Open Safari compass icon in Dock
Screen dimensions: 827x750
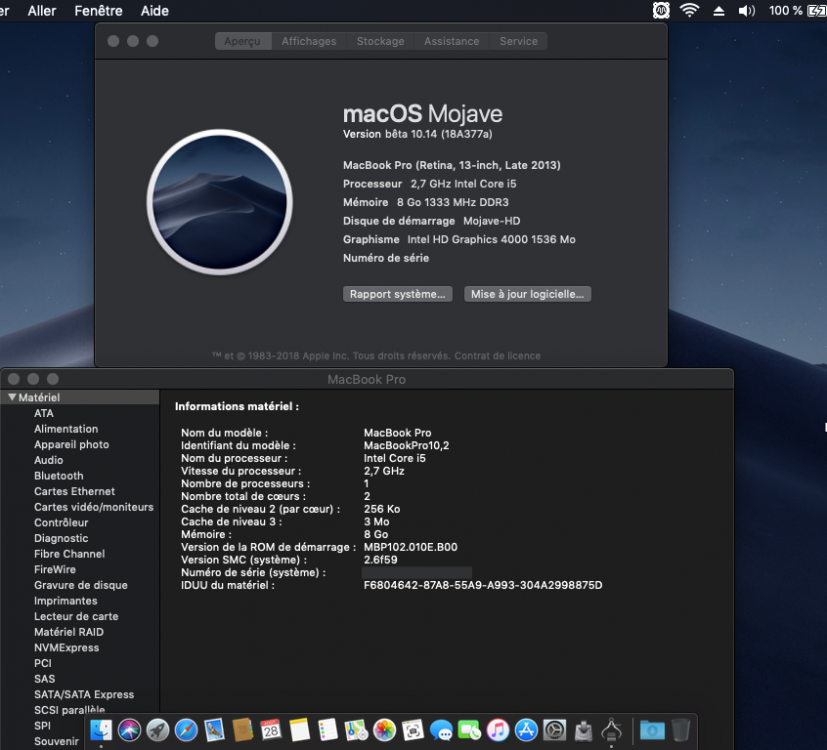[x=186, y=730]
